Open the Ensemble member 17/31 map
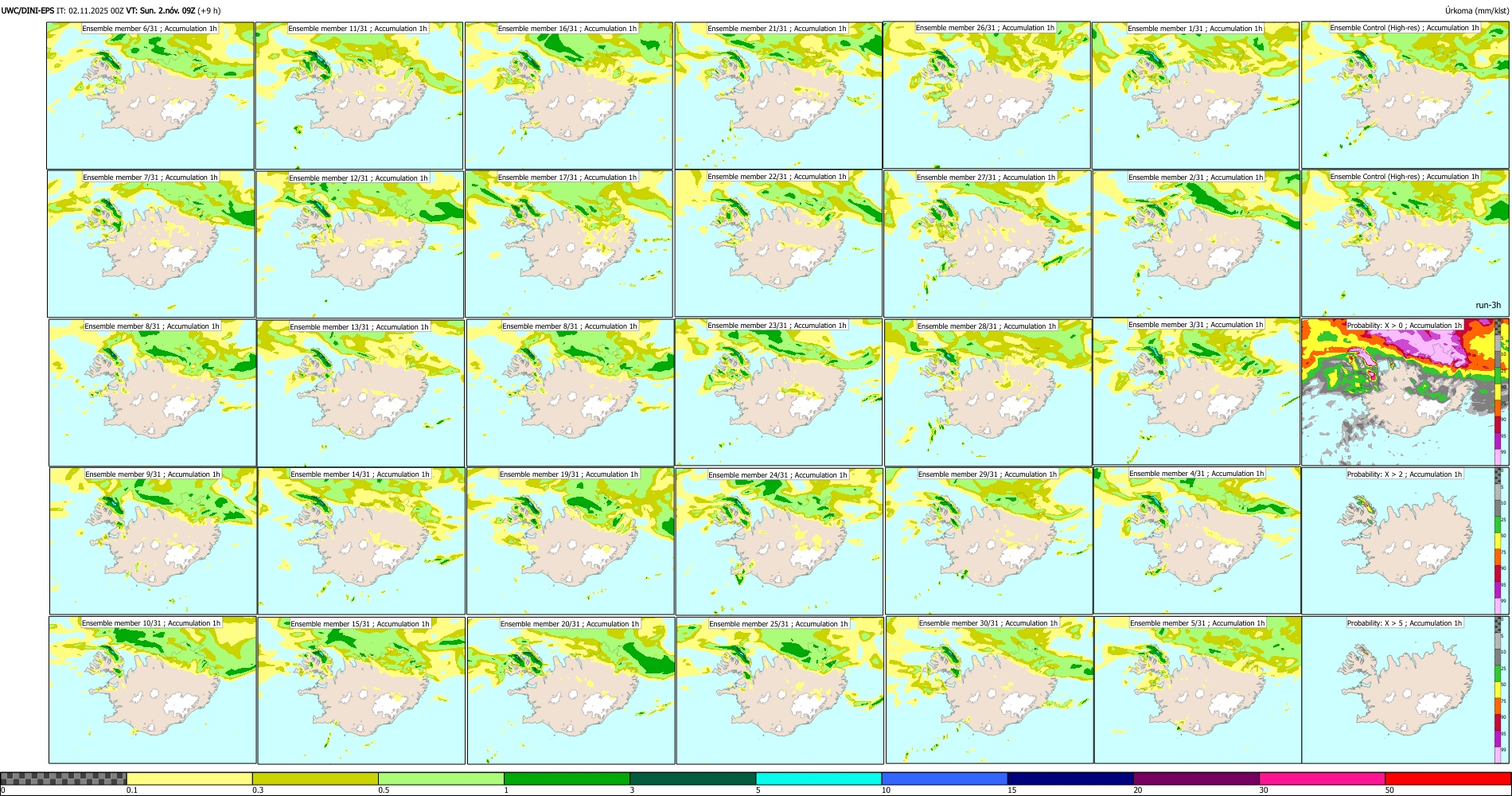This screenshot has height=796, width=1512. click(568, 244)
